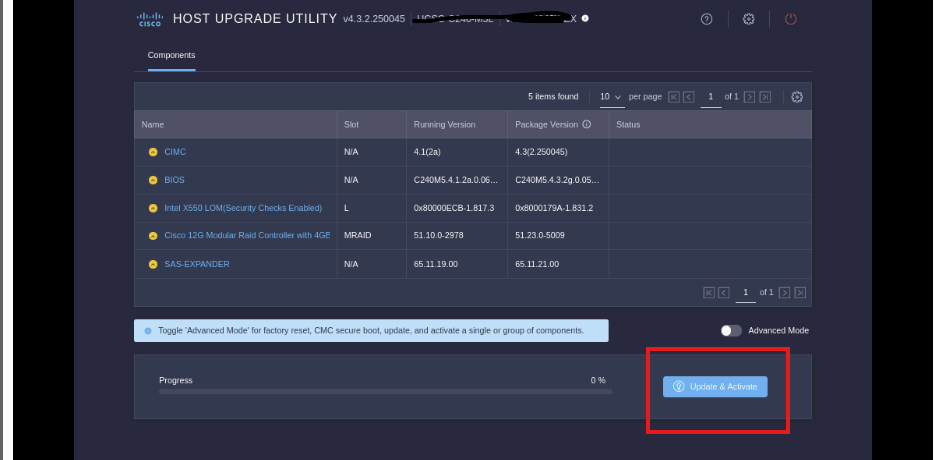935x460 pixels.
Task: Click running version 0x80000ECB-1.817.3
Action: click(x=454, y=208)
